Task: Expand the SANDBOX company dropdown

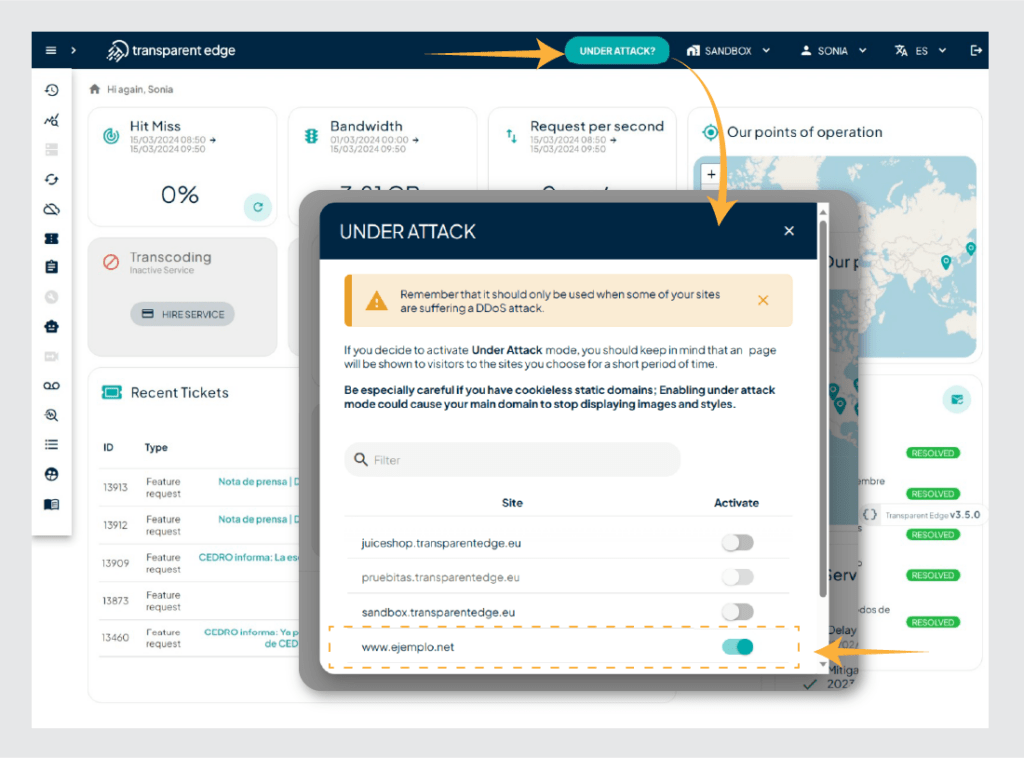Action: tap(729, 51)
